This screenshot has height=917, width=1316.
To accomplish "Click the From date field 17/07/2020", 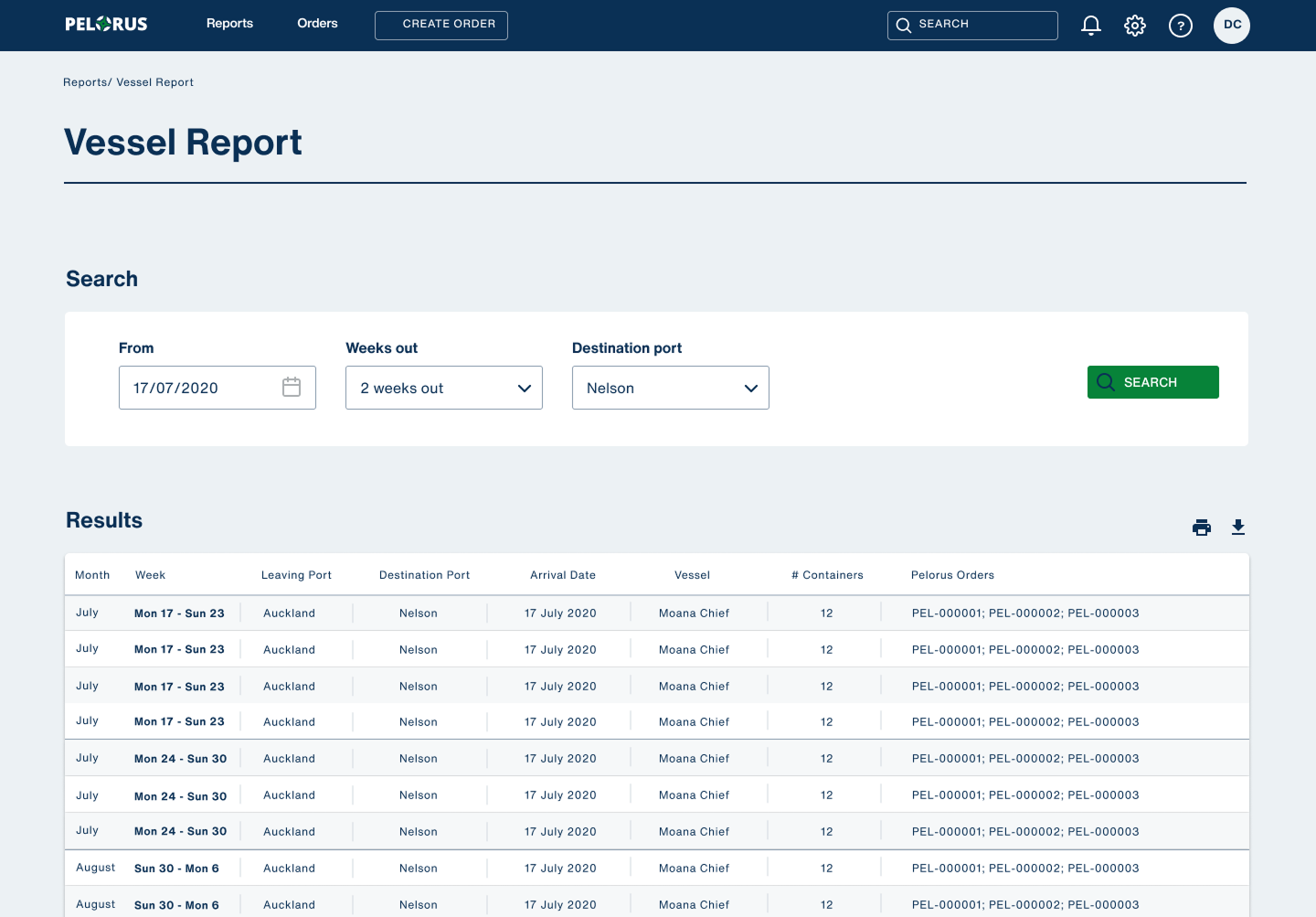I will [218, 388].
